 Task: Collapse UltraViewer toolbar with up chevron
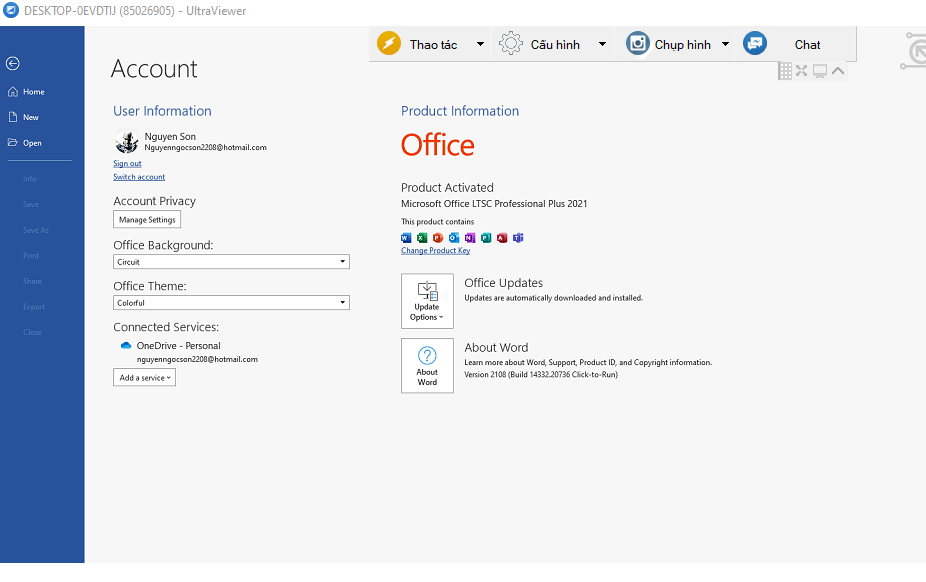pyautogui.click(x=838, y=71)
